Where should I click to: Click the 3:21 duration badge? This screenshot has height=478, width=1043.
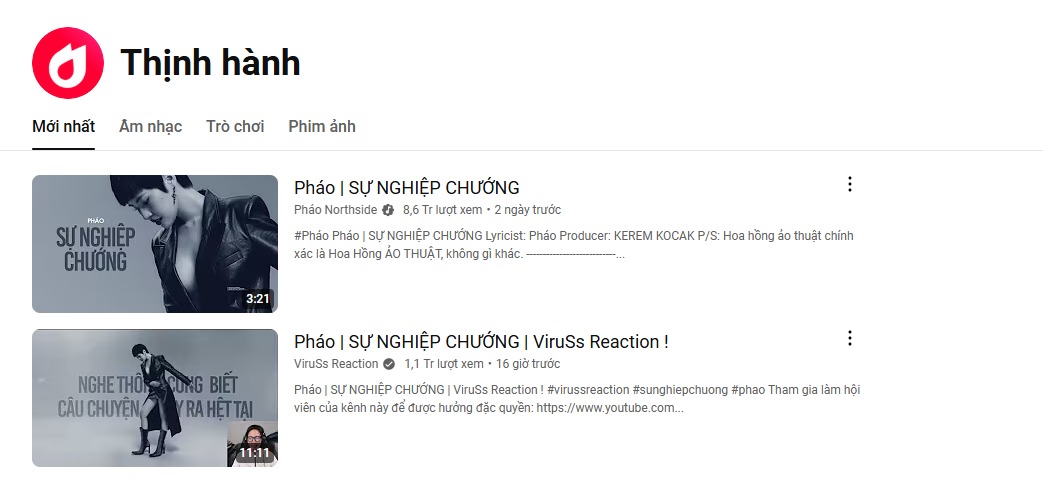(x=257, y=298)
